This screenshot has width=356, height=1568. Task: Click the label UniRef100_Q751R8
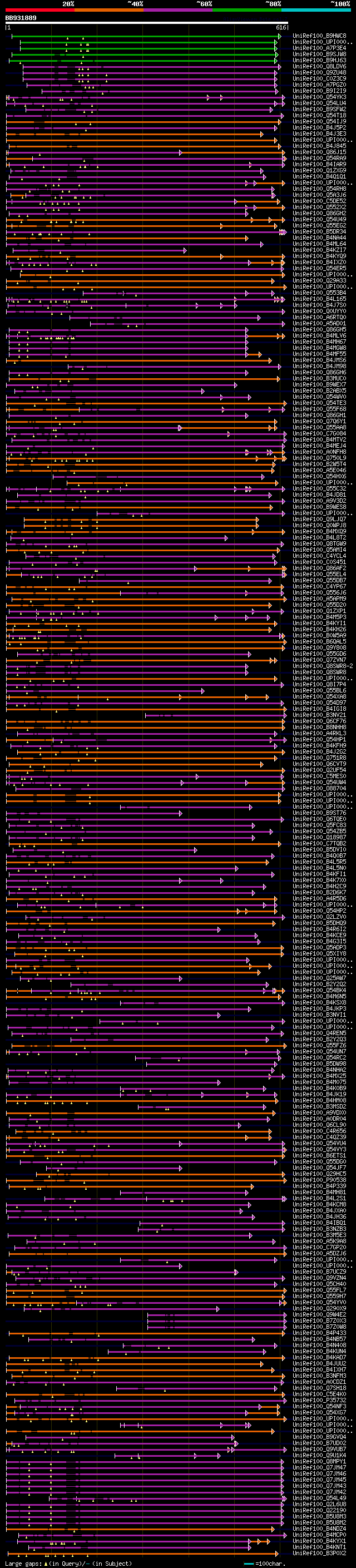tap(319, 758)
